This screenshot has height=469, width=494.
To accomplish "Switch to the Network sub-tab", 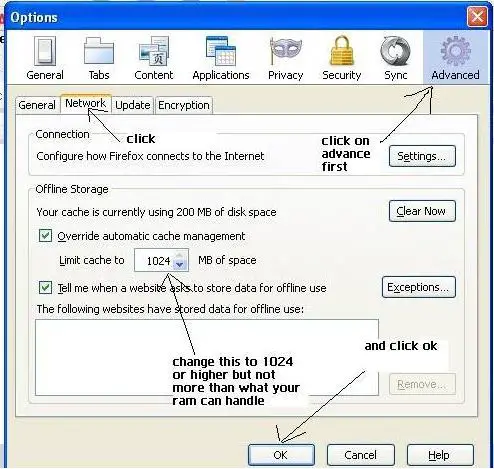I will pos(86,104).
